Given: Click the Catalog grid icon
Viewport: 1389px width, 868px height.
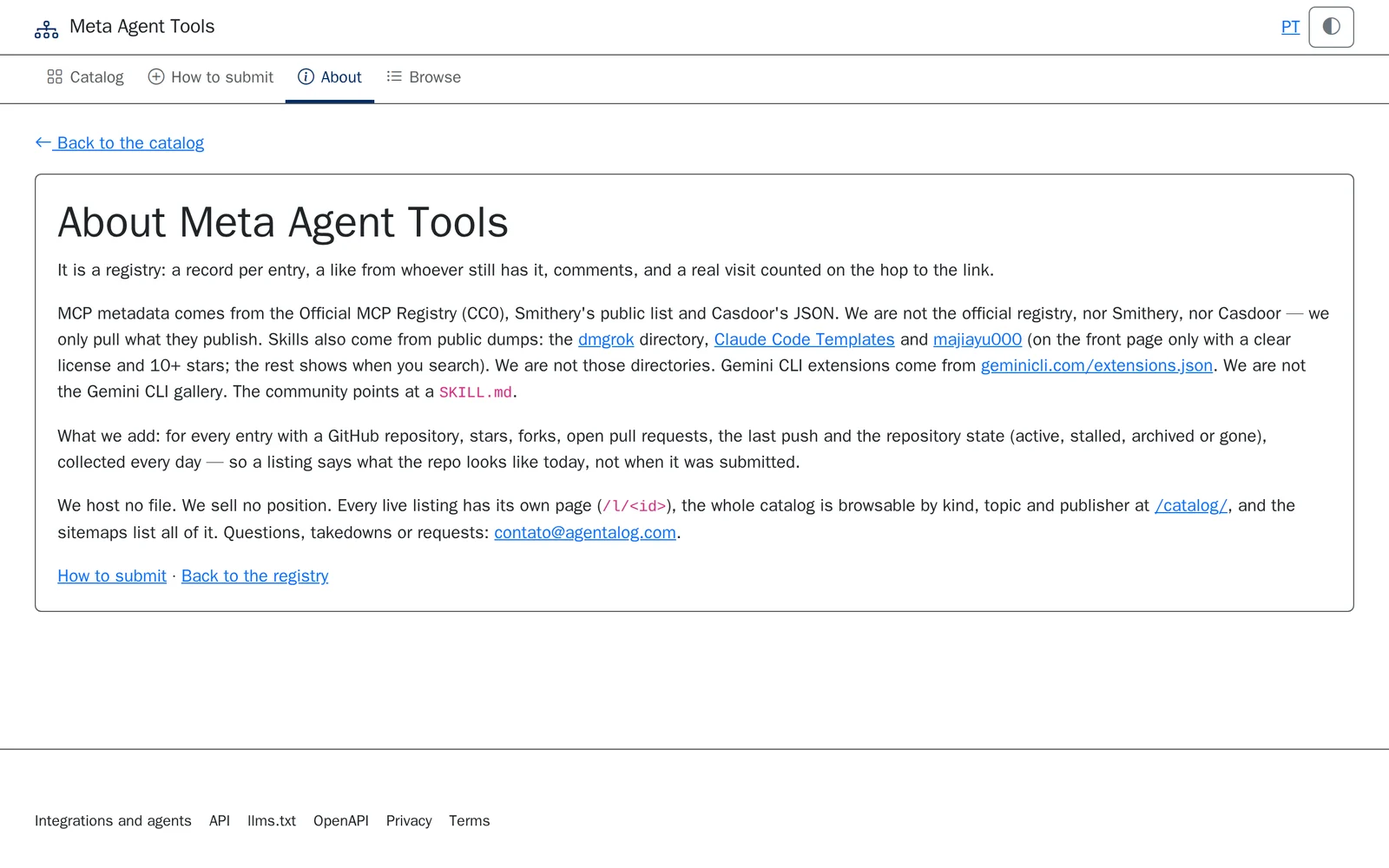Looking at the screenshot, I should [55, 77].
